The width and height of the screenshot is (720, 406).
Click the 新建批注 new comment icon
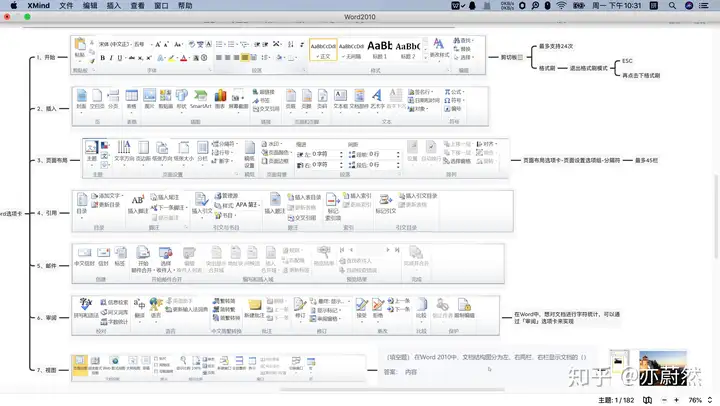254,304
